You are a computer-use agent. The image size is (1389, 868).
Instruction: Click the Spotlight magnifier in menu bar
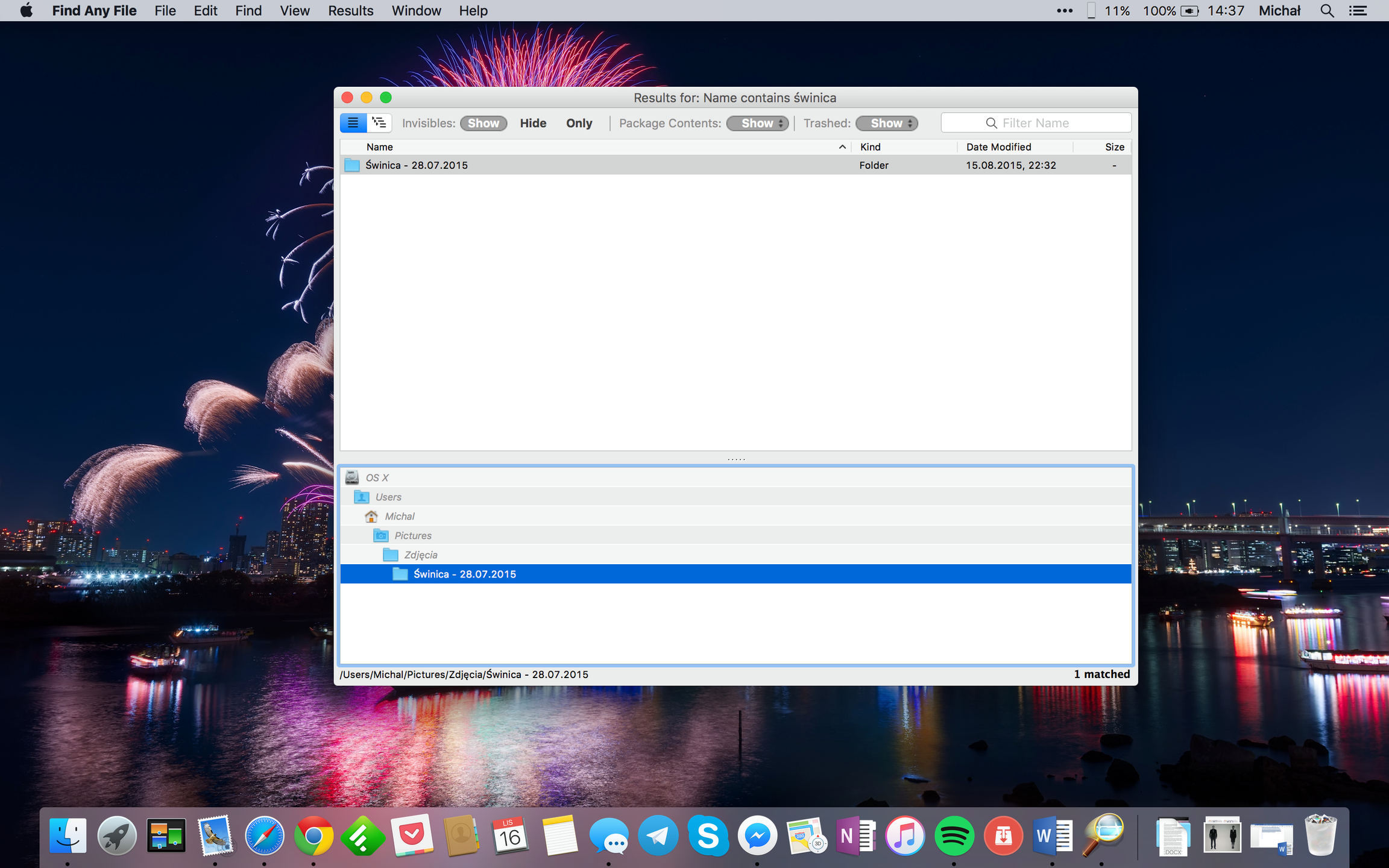[x=1326, y=11]
